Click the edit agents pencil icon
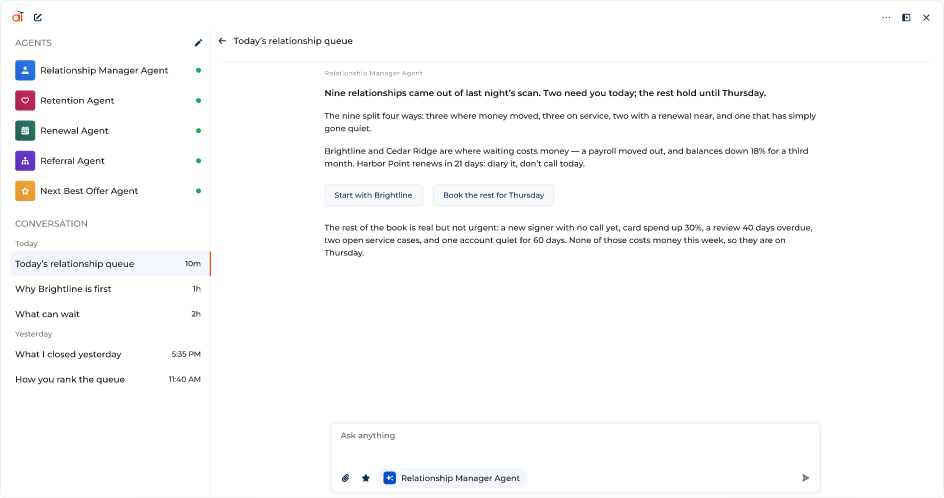Screen dimensions: 944x498 pos(199,43)
